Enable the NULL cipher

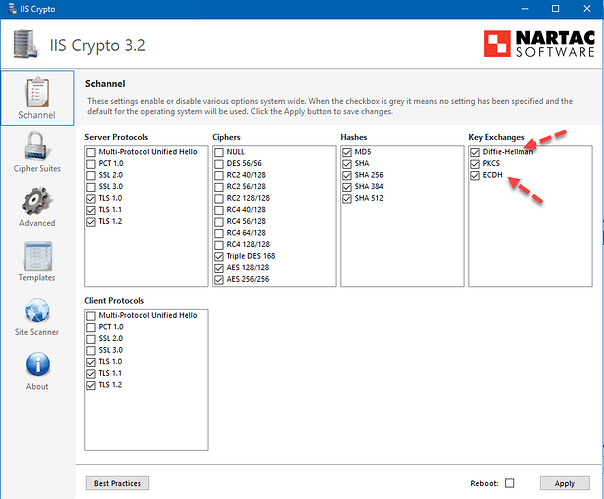(x=219, y=152)
